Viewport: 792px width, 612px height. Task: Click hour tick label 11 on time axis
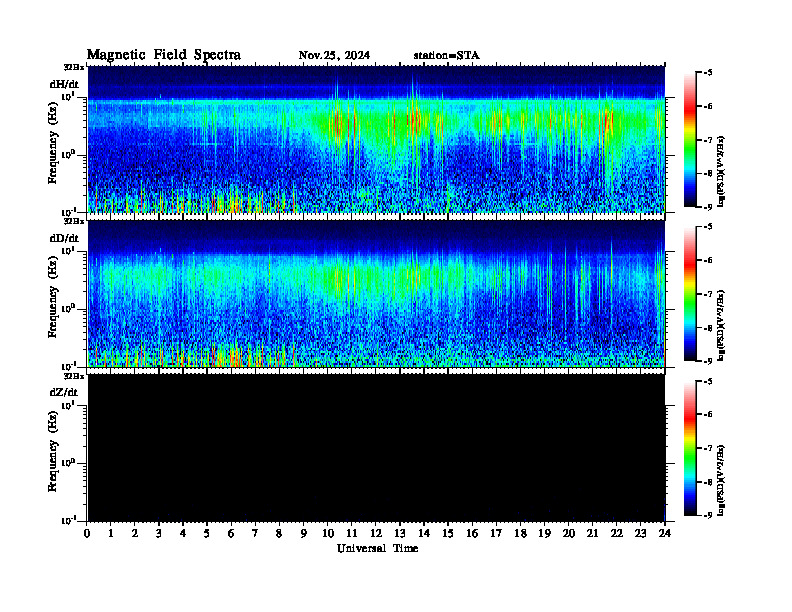pos(352,534)
